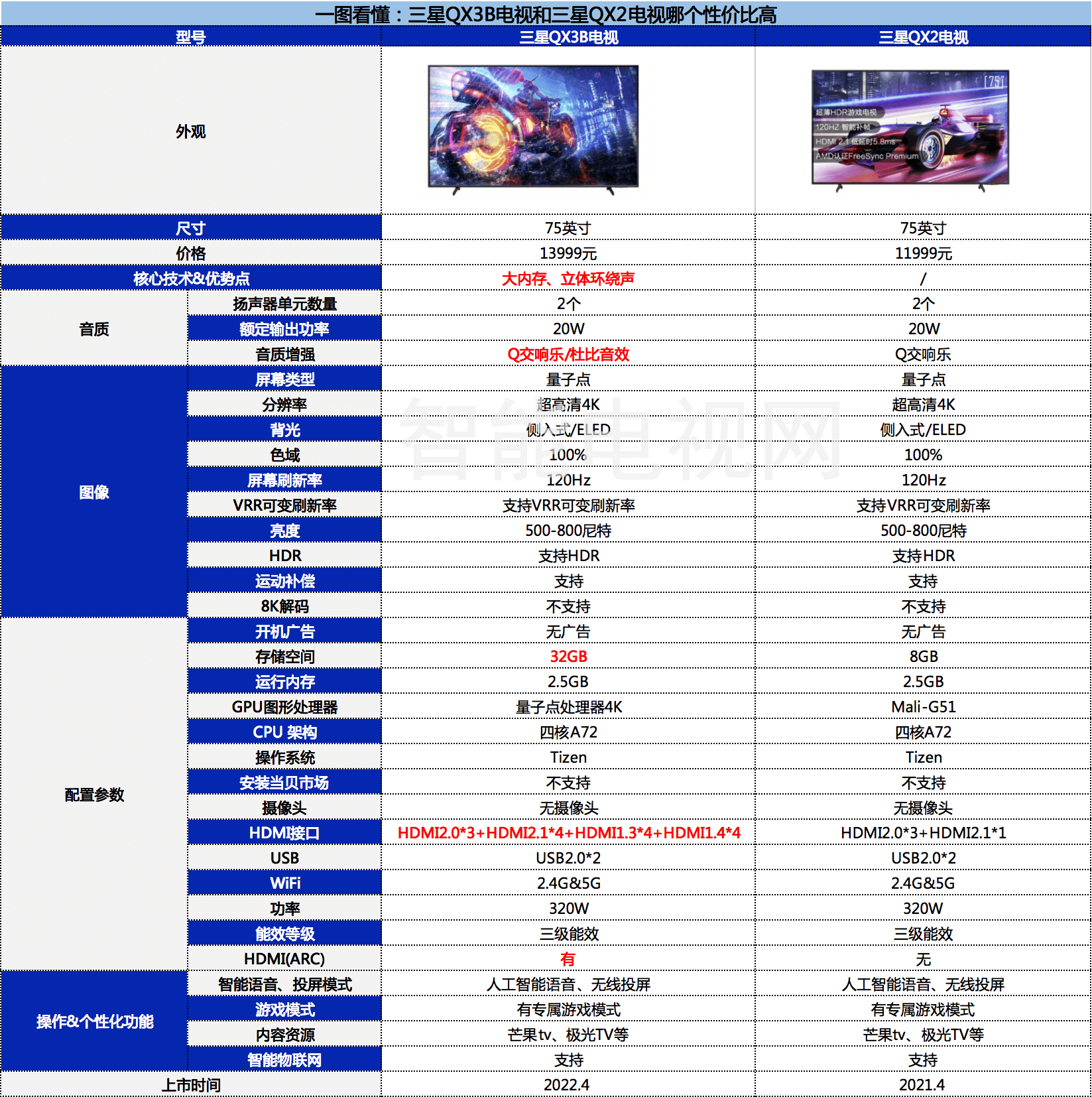Screen dimensions: 1092x1097
Task: Click the 摄像头 label
Action: (284, 808)
